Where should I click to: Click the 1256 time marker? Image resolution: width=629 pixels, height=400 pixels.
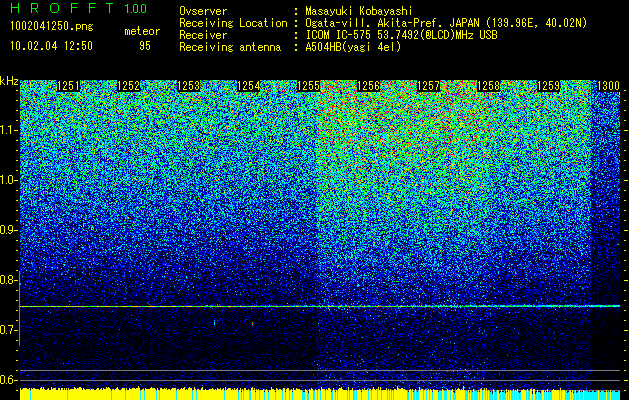(369, 86)
